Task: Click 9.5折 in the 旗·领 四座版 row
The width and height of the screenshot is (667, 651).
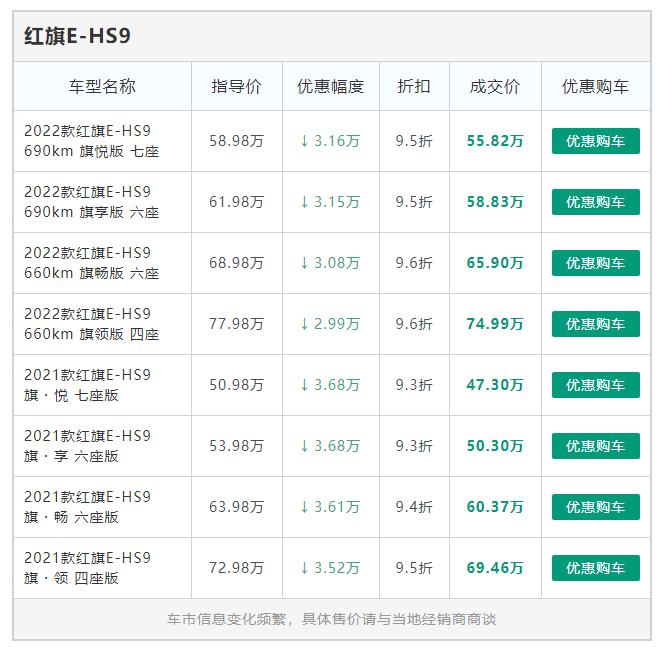Action: click(x=414, y=568)
